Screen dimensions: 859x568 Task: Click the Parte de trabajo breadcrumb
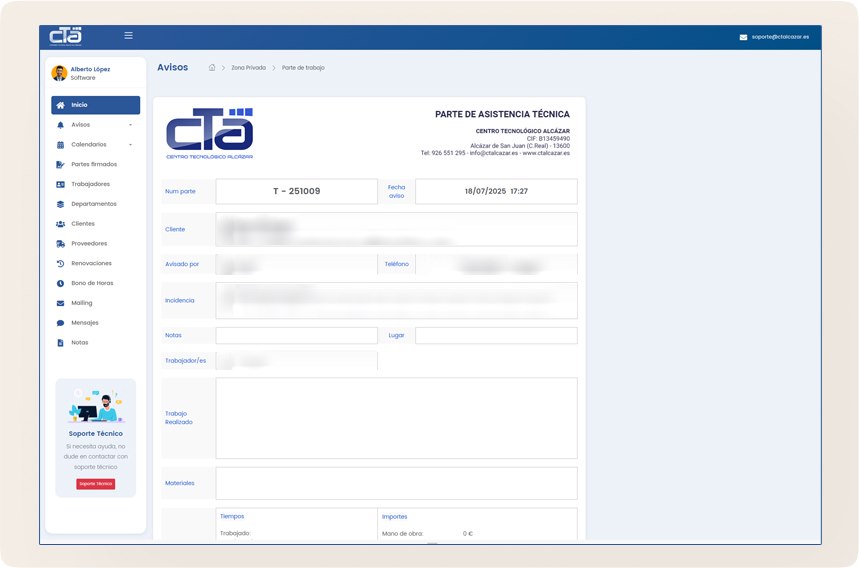coord(303,68)
